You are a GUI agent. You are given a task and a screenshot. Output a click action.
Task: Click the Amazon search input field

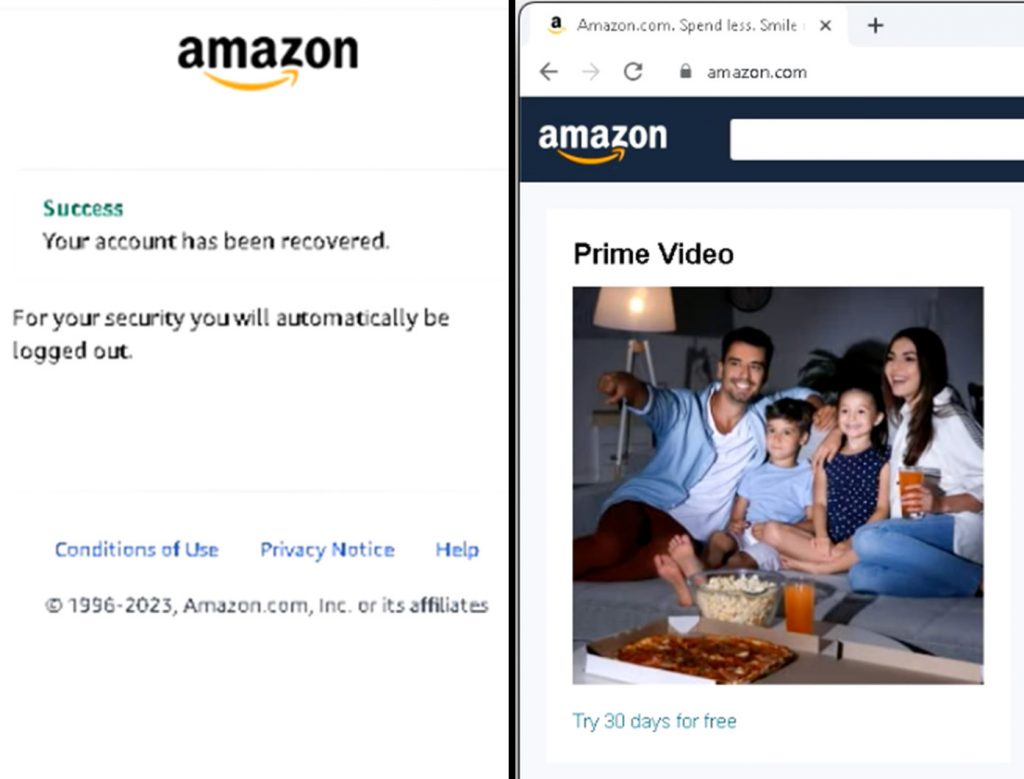tap(876, 139)
